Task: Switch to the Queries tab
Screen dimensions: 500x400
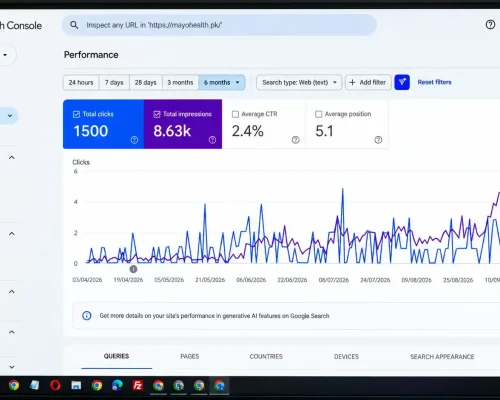Action: (x=116, y=356)
